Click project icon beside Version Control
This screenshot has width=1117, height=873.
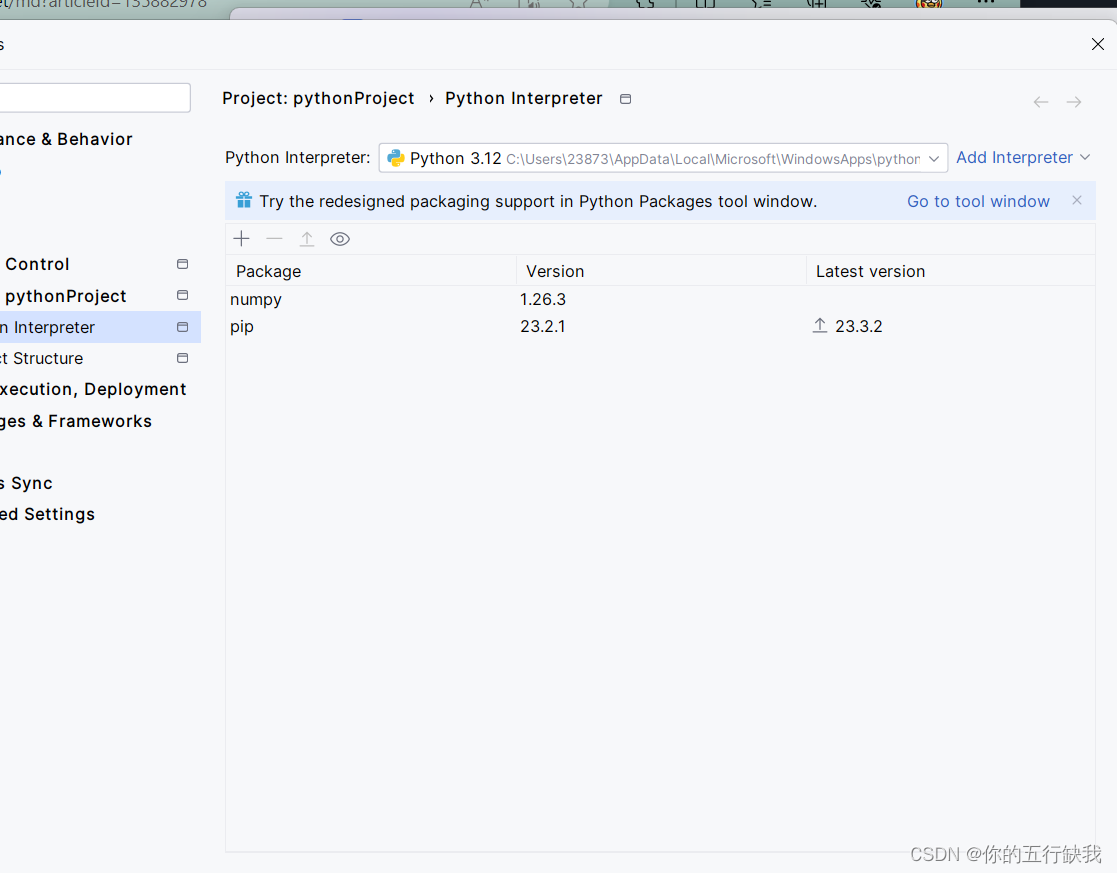pos(182,264)
